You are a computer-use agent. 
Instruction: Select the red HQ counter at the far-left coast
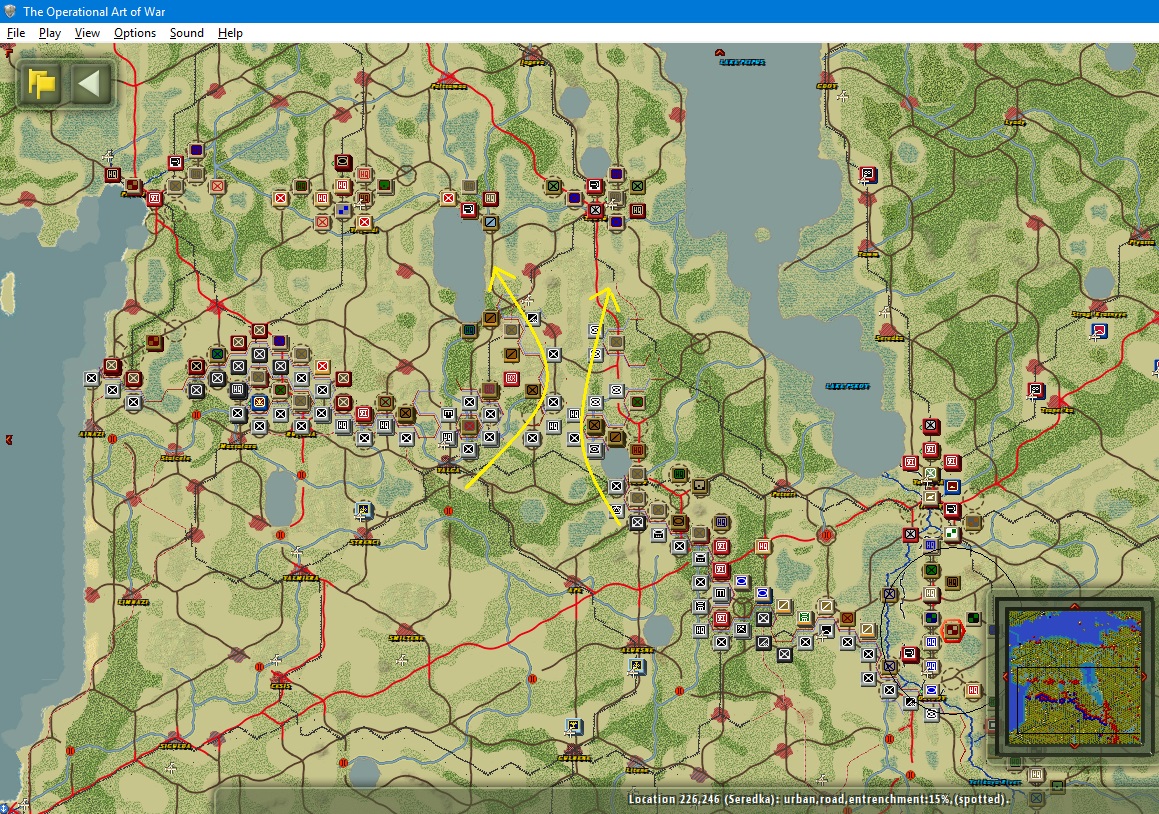point(112,174)
